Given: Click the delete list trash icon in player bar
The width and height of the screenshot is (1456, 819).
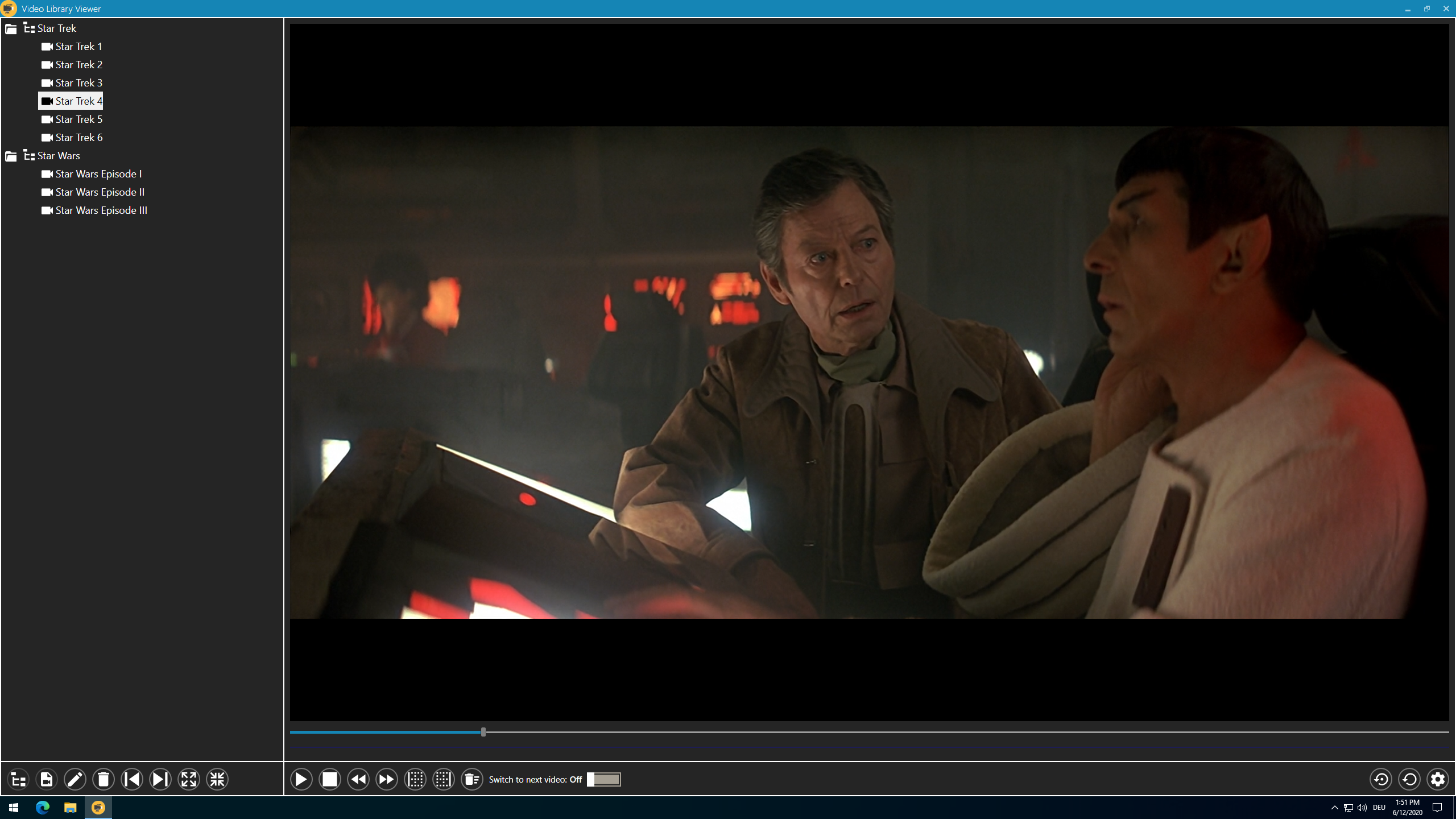Looking at the screenshot, I should (472, 779).
